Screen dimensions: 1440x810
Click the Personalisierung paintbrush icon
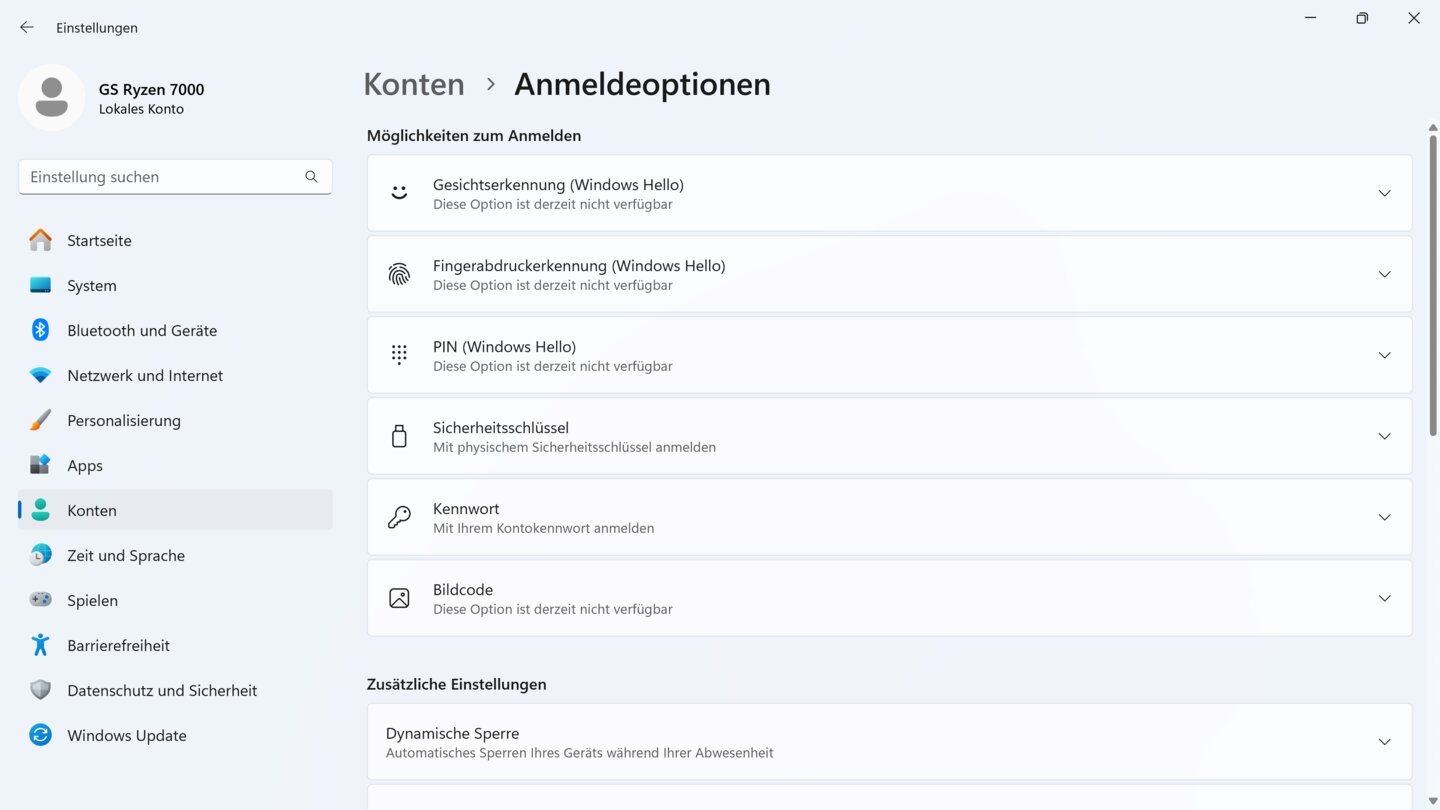(40, 420)
